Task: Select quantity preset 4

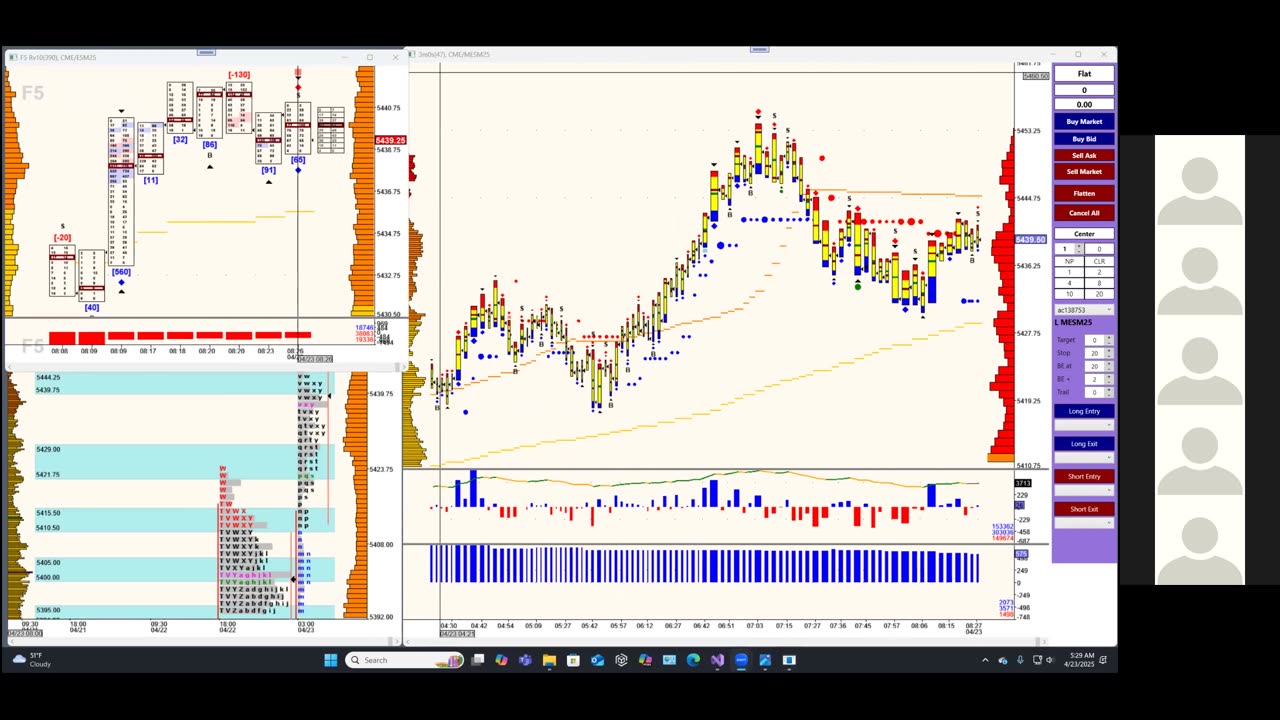Action: point(1068,283)
